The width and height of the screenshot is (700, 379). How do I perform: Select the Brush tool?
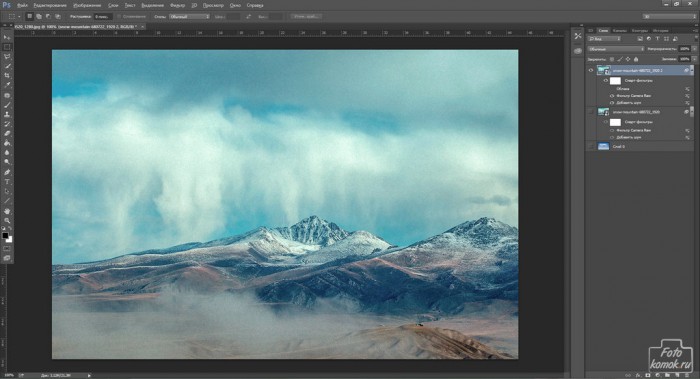[x=7, y=105]
